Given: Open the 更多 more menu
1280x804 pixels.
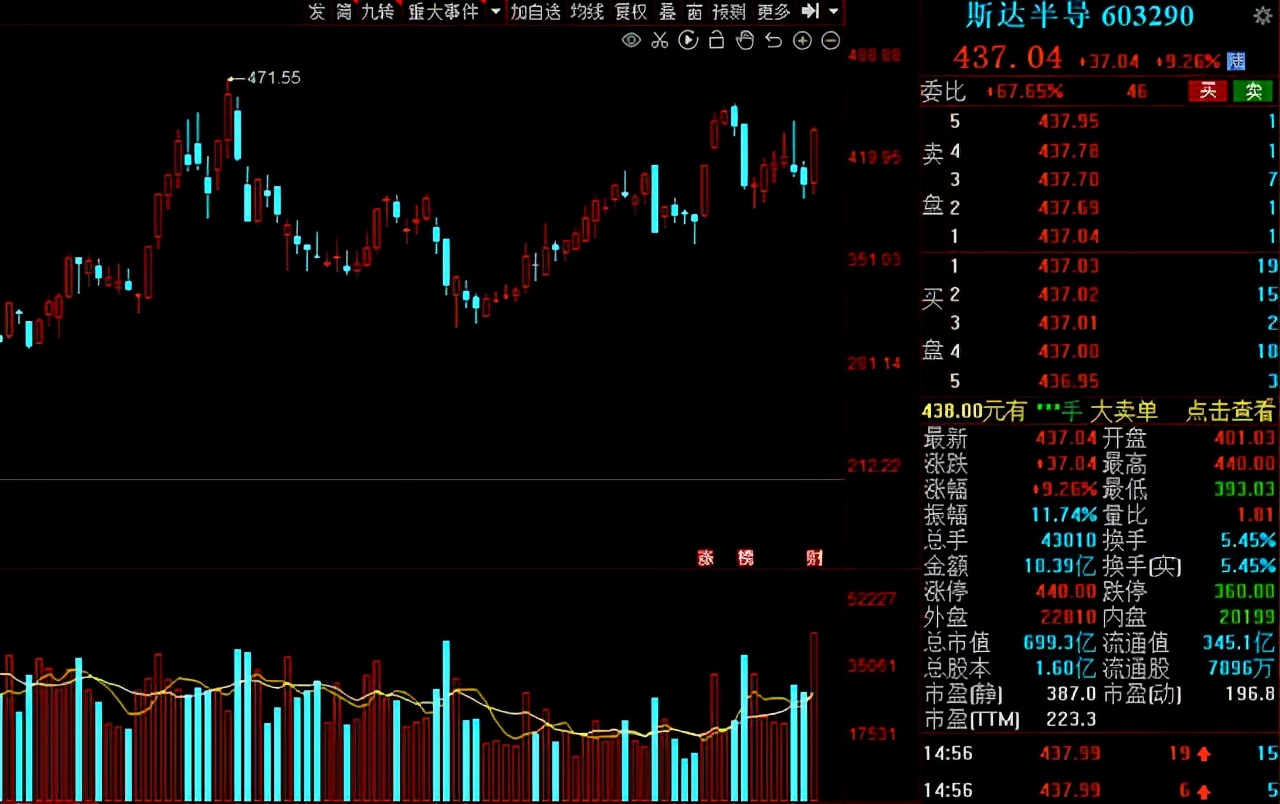Looking at the screenshot, I should (x=774, y=11).
